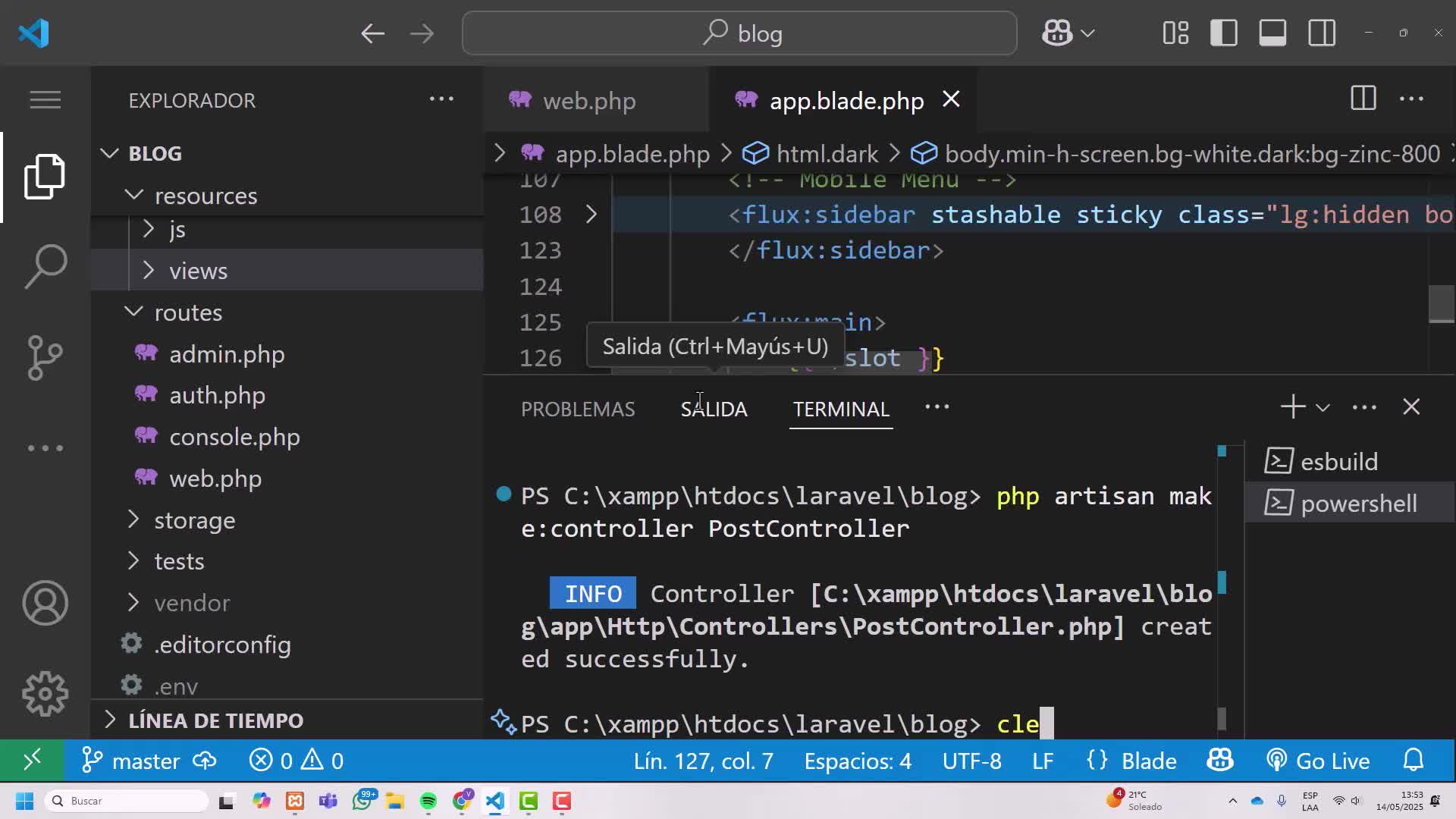This screenshot has width=1456, height=819.
Task: Change indentation via Espacios: 4
Action: (858, 761)
